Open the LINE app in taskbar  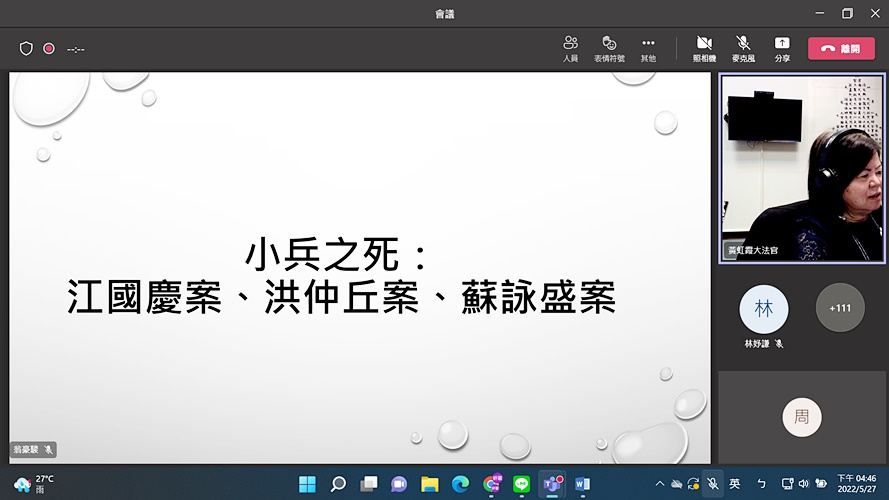click(x=521, y=484)
